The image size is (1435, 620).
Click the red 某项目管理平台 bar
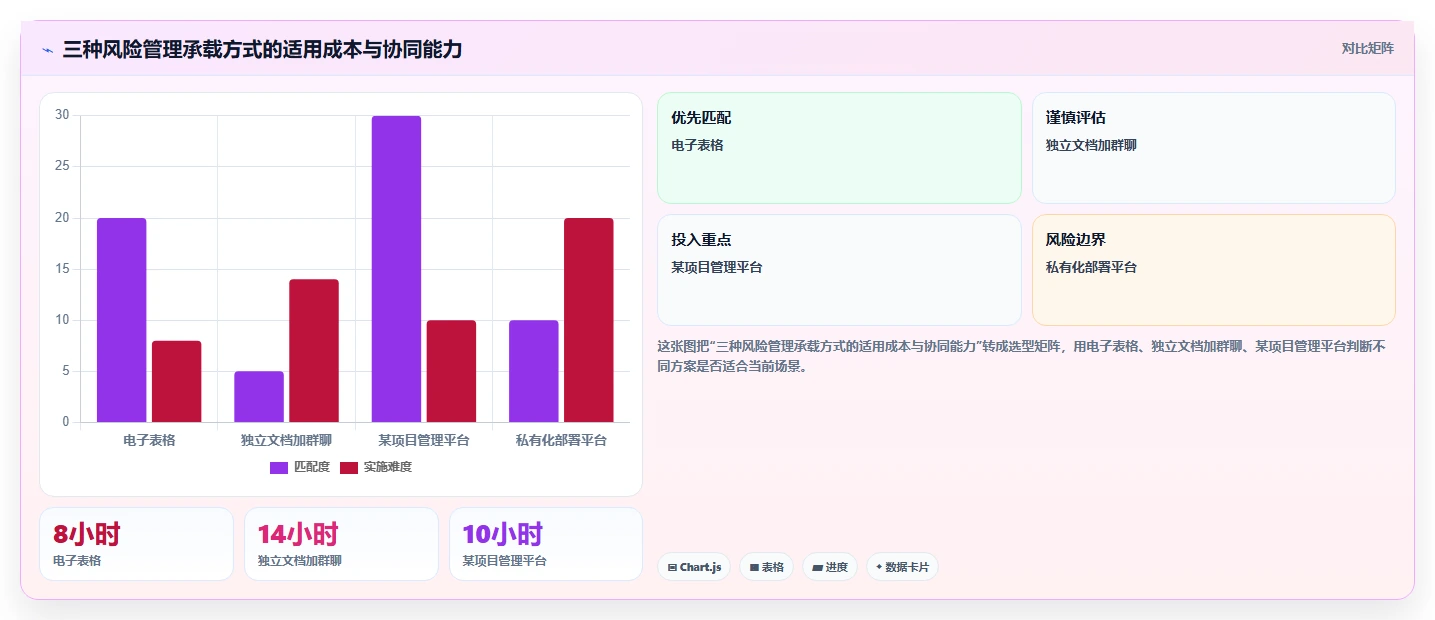coord(451,371)
